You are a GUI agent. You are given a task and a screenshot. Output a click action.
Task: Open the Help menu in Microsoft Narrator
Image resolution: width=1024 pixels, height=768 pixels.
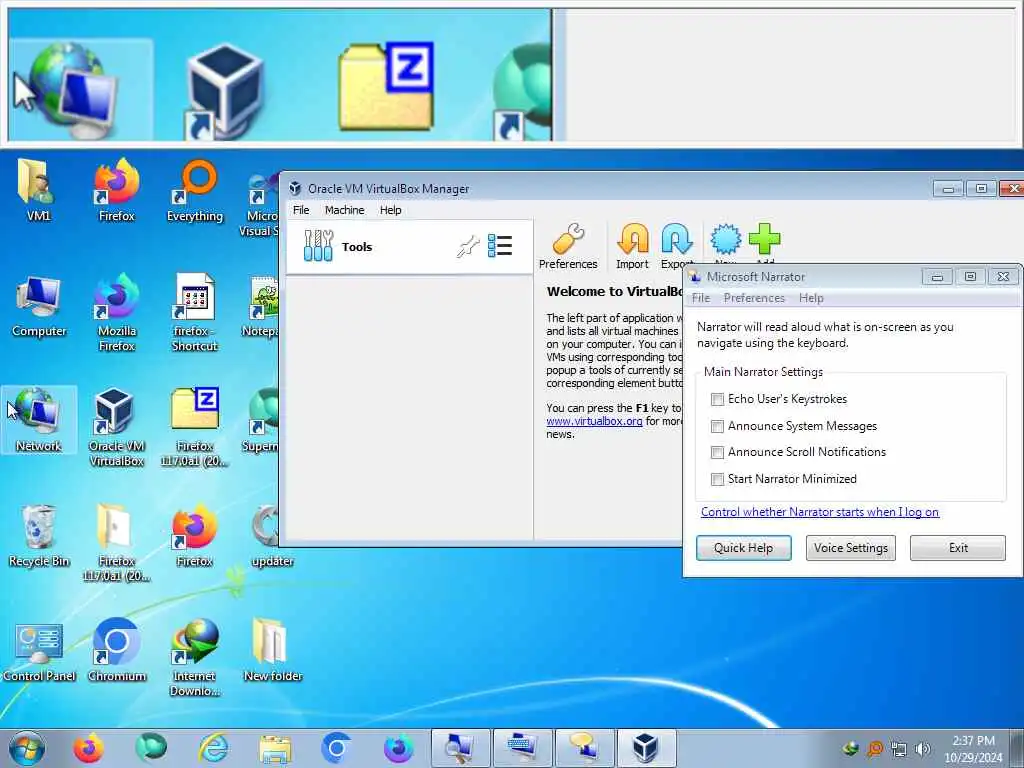pyautogui.click(x=811, y=298)
